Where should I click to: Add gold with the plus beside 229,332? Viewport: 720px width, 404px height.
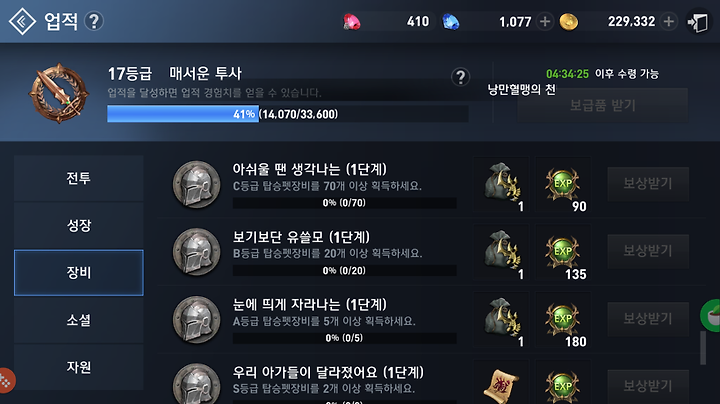click(x=669, y=22)
